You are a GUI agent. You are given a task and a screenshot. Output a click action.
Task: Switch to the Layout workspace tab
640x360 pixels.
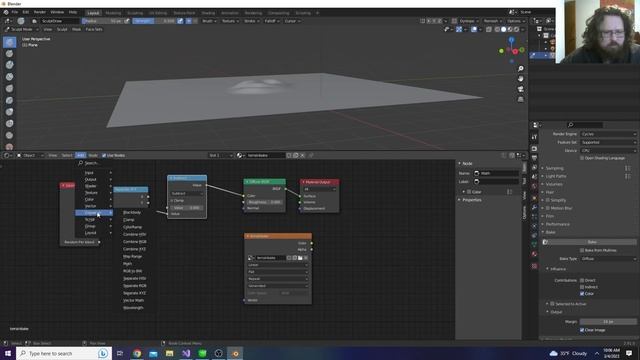pos(93,13)
